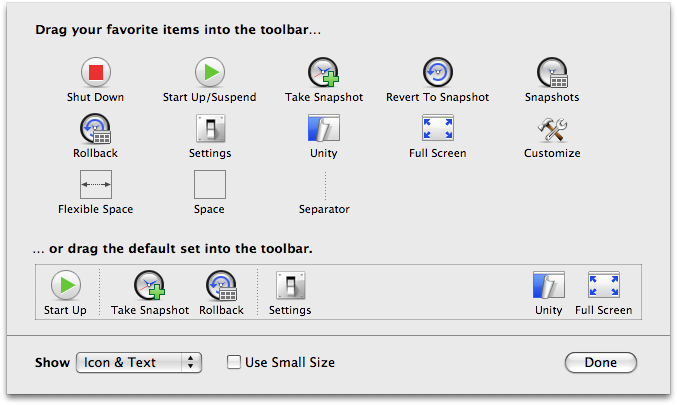677x405 pixels.
Task: Select the Snapshots icon
Action: tap(552, 72)
